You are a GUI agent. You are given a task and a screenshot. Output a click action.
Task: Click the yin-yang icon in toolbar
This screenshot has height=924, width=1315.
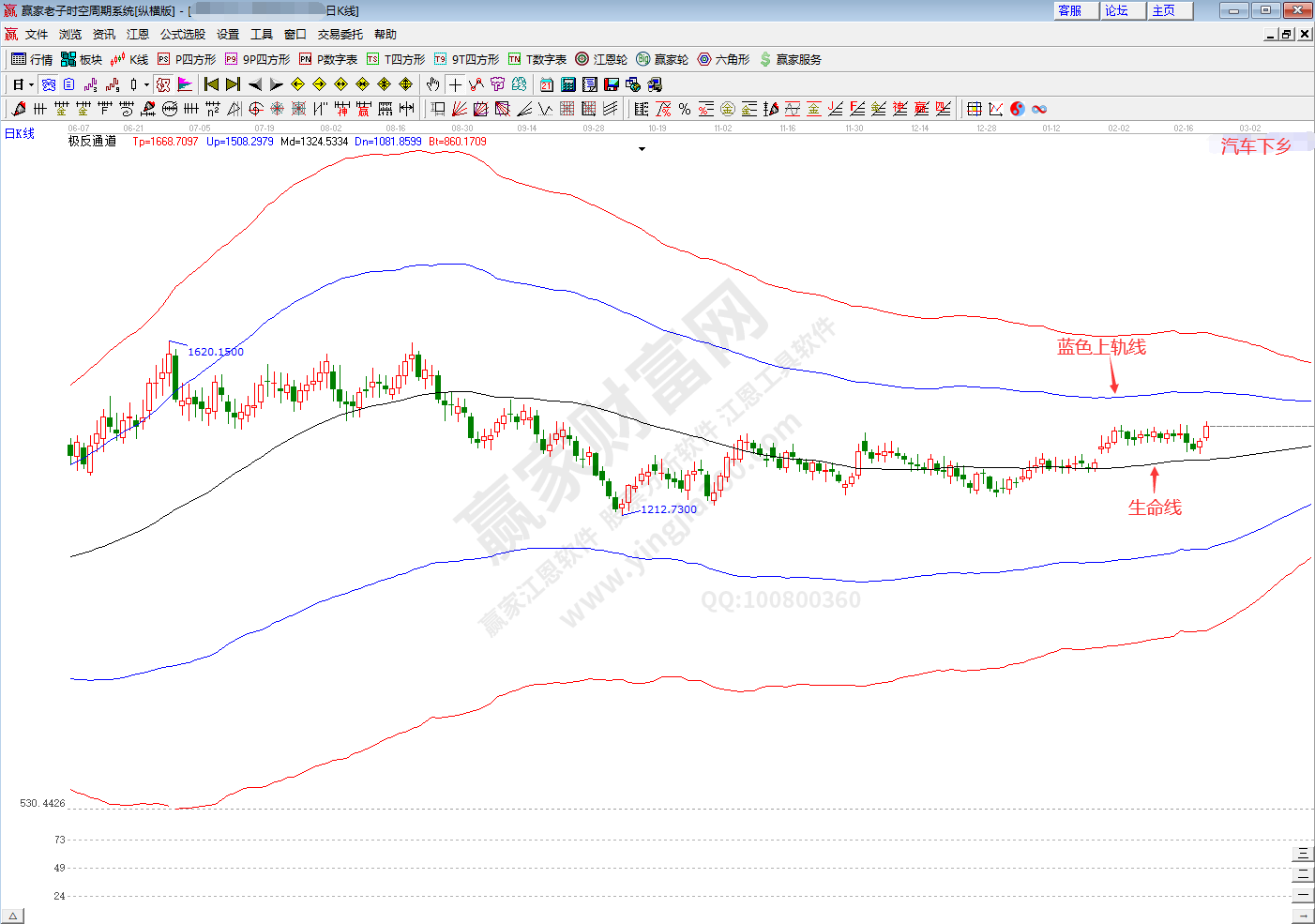[x=1018, y=109]
